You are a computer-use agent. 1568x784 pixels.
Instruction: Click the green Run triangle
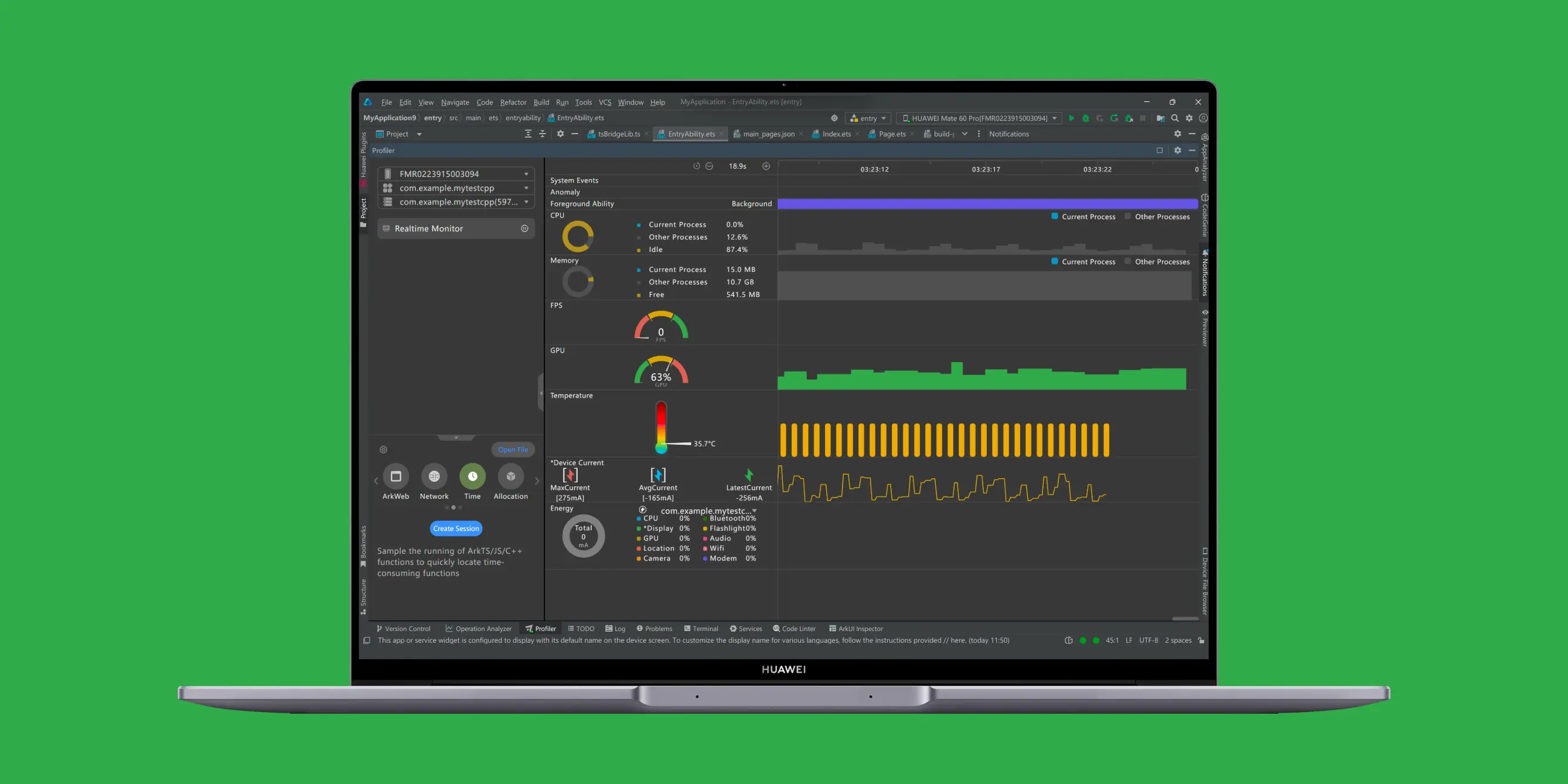[x=1071, y=118]
